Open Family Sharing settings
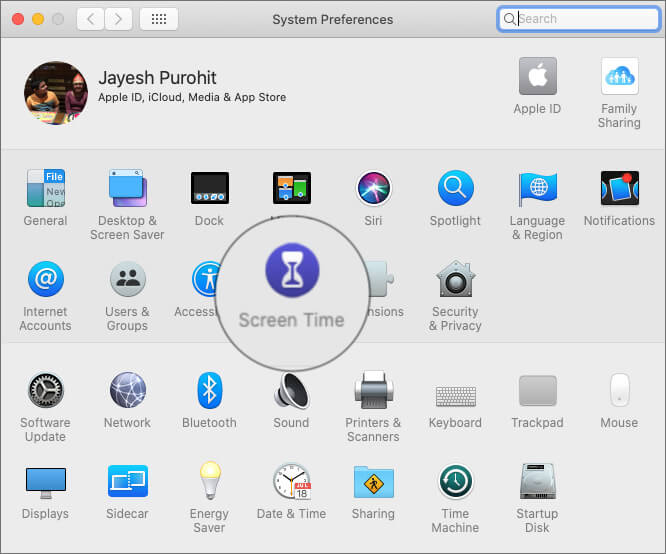This screenshot has height=554, width=666. (619, 76)
